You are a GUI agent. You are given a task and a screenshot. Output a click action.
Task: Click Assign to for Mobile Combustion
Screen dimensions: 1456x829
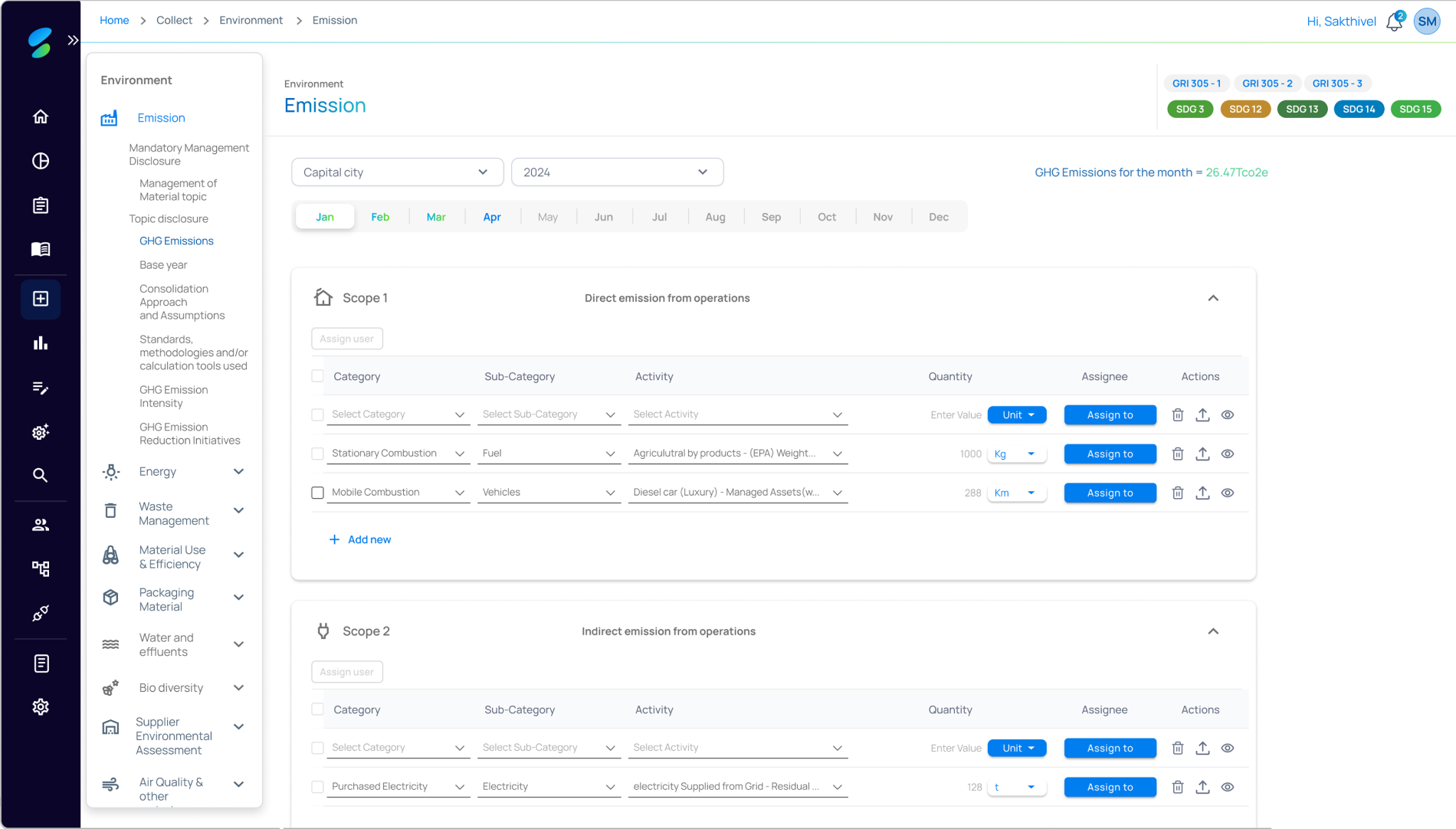[x=1110, y=493]
